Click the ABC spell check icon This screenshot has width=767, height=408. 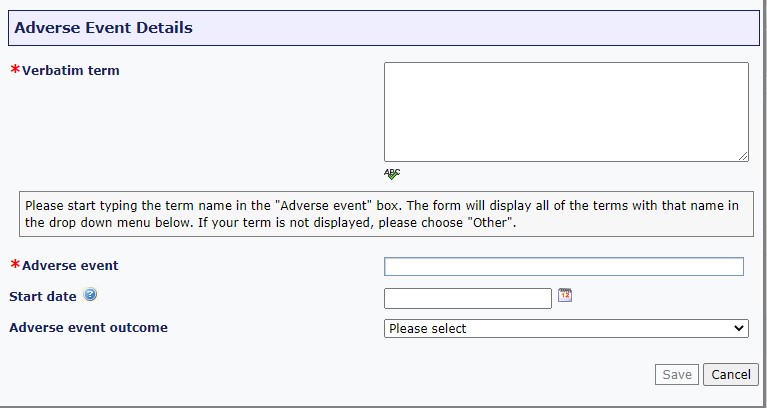(x=392, y=174)
